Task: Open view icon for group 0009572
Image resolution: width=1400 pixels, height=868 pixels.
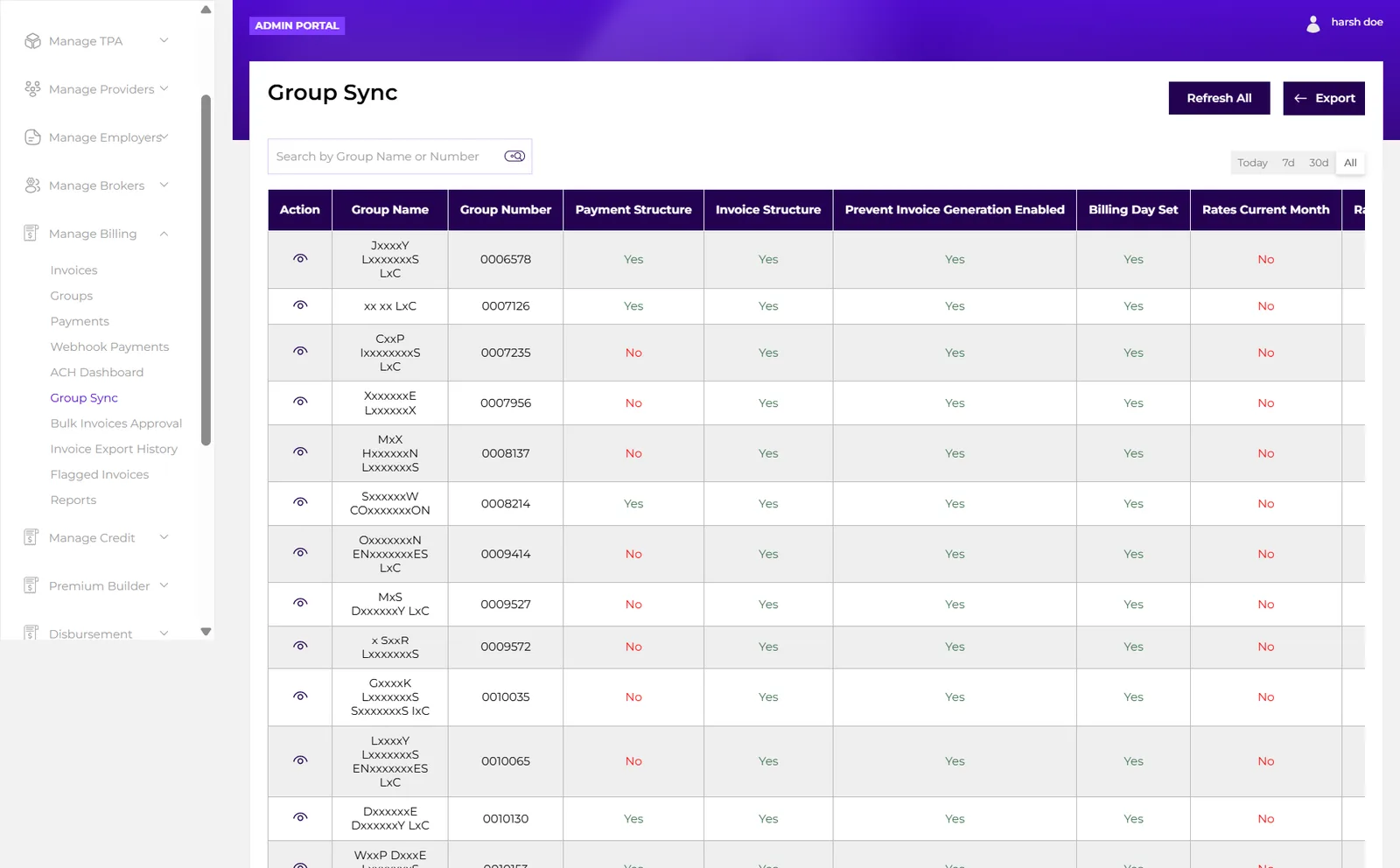Action: 300,646
